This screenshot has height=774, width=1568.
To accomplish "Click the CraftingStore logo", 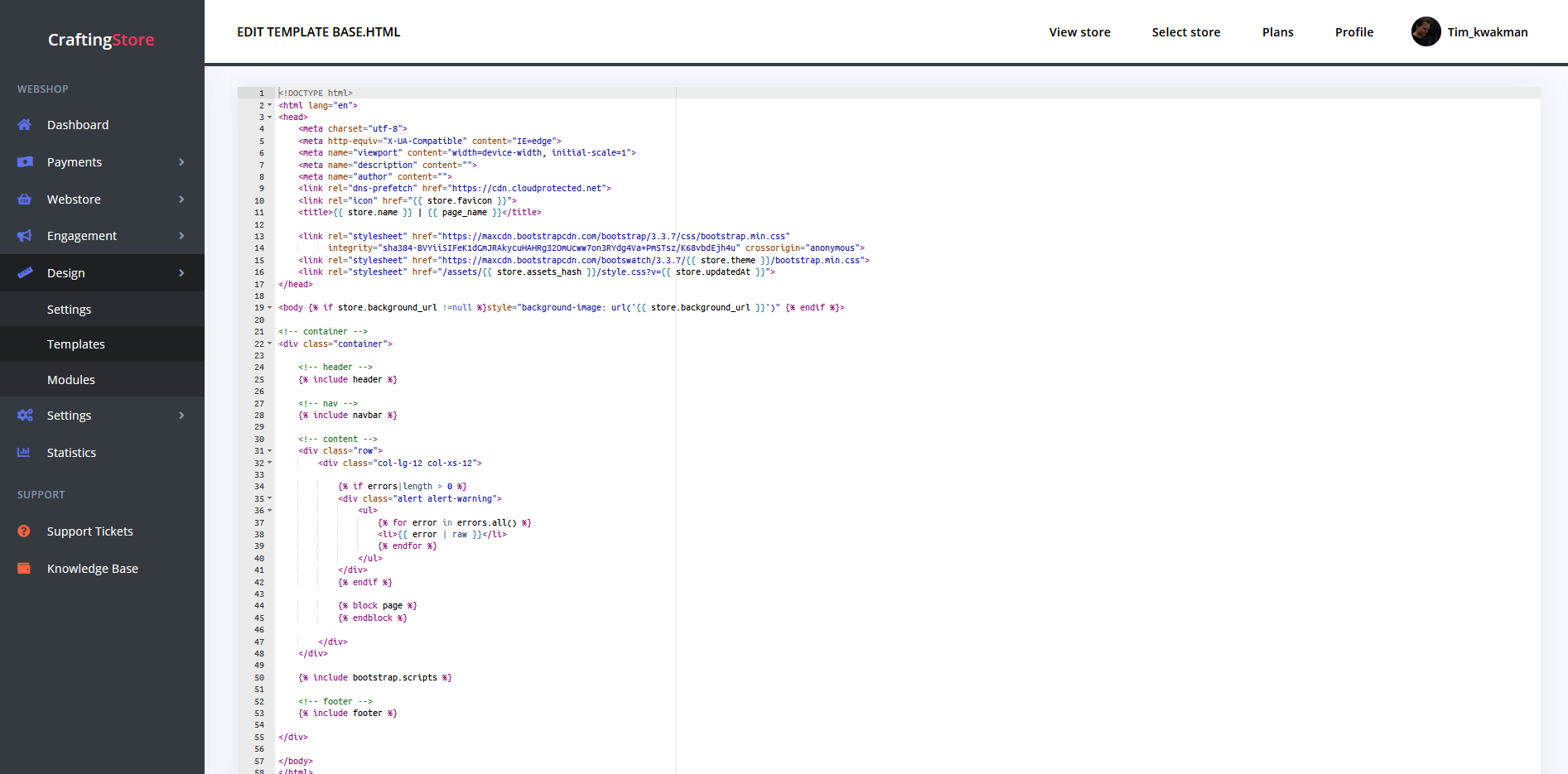I will 101,40.
